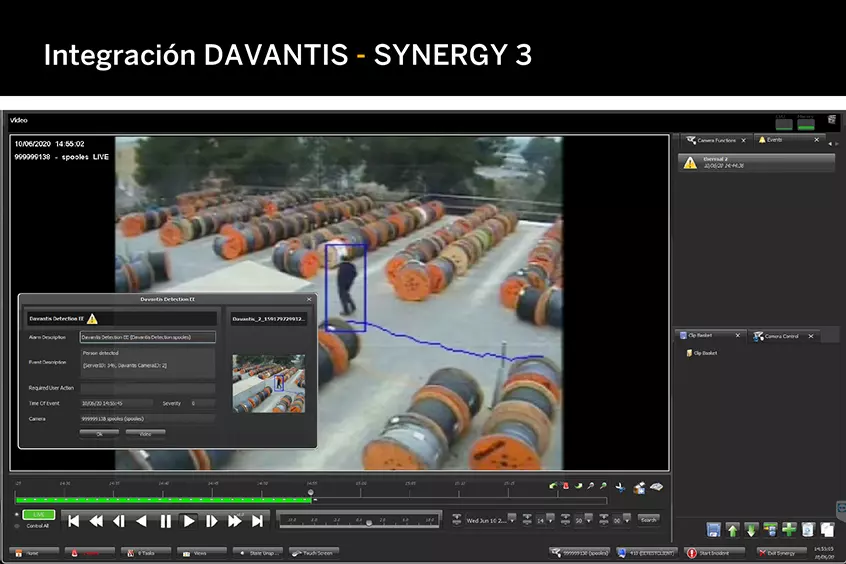Click the export clip box icon
Viewport: 846px width, 564px height.
tap(639, 488)
